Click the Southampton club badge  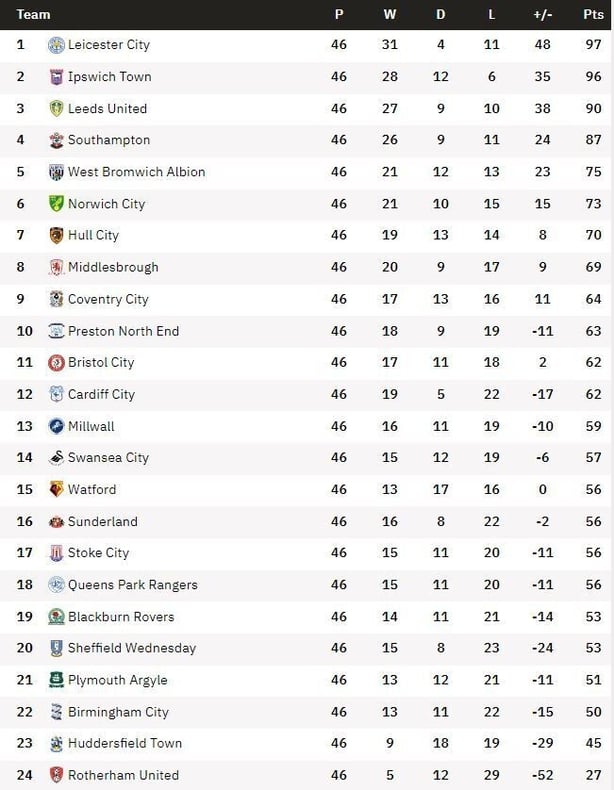pyautogui.click(x=56, y=140)
